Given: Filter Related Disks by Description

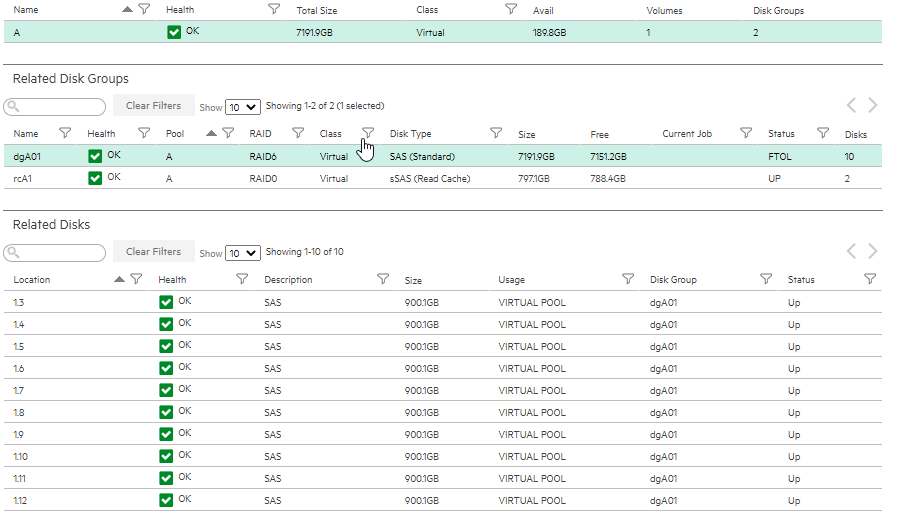Looking at the screenshot, I should tap(383, 279).
